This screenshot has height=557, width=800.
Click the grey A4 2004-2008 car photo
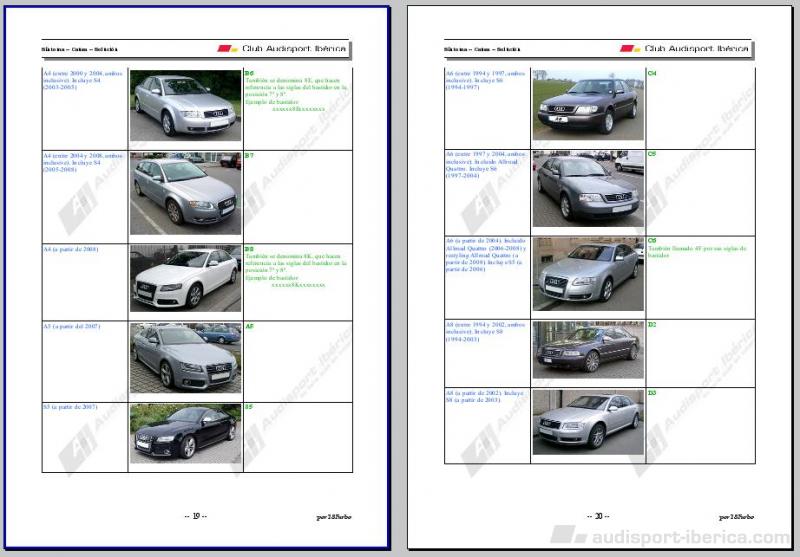(185, 193)
